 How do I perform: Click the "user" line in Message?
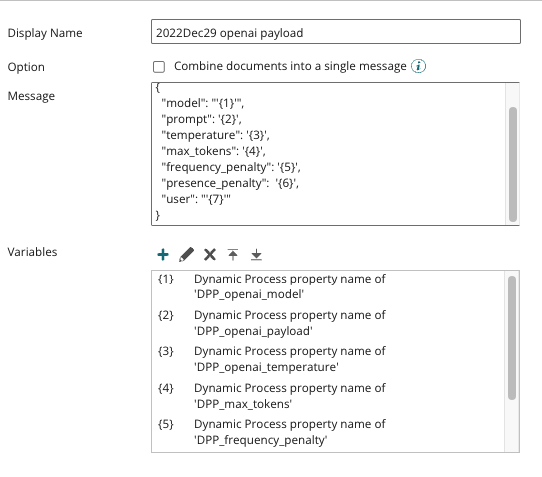coord(196,199)
